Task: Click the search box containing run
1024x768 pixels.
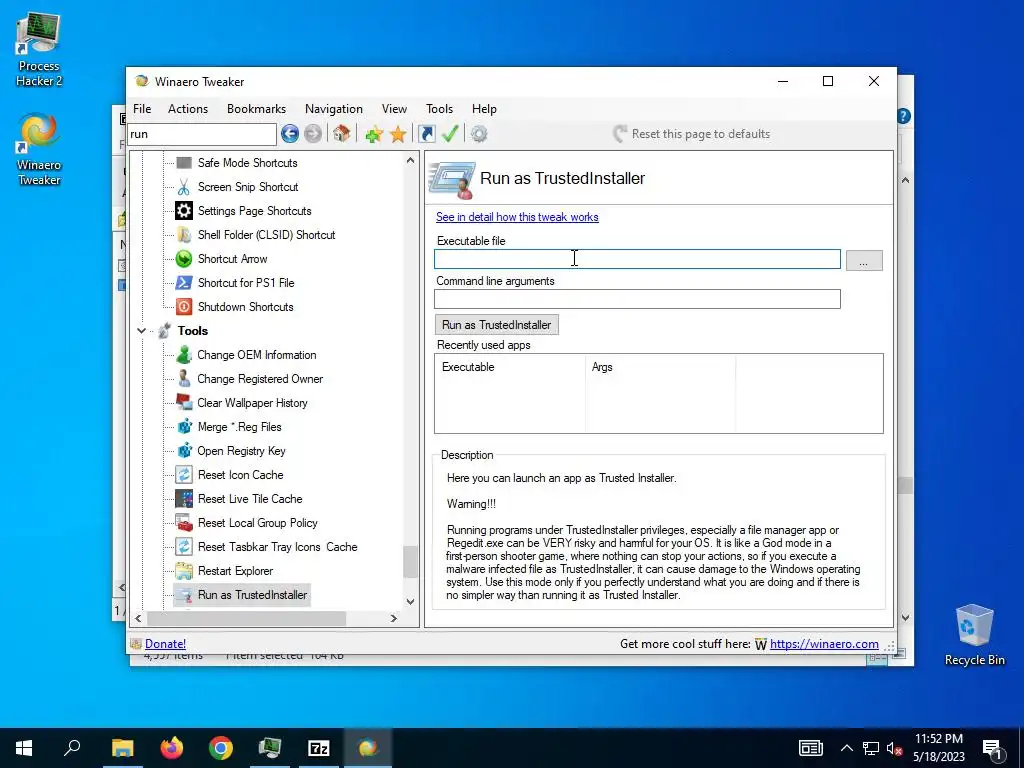Action: pyautogui.click(x=202, y=134)
